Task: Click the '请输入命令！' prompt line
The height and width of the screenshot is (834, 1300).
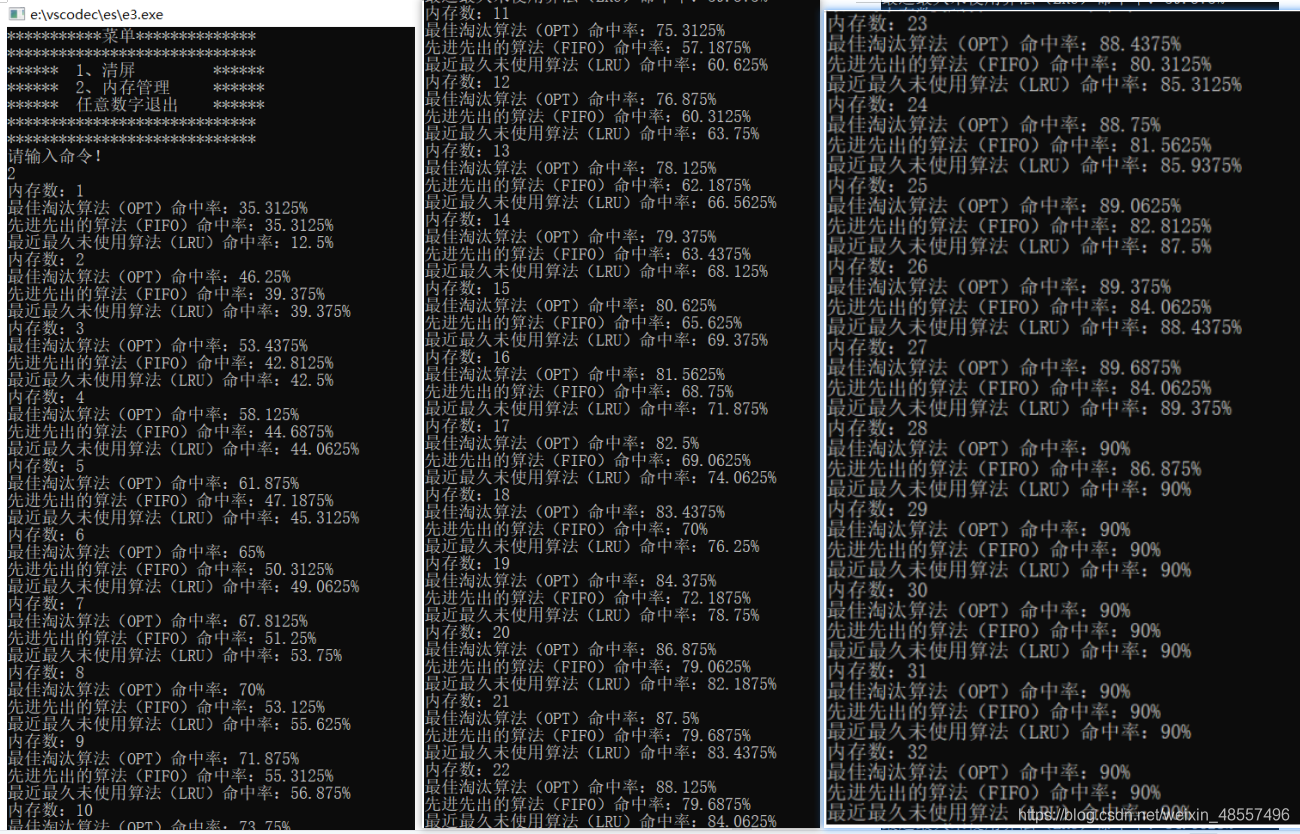Action: point(56,157)
